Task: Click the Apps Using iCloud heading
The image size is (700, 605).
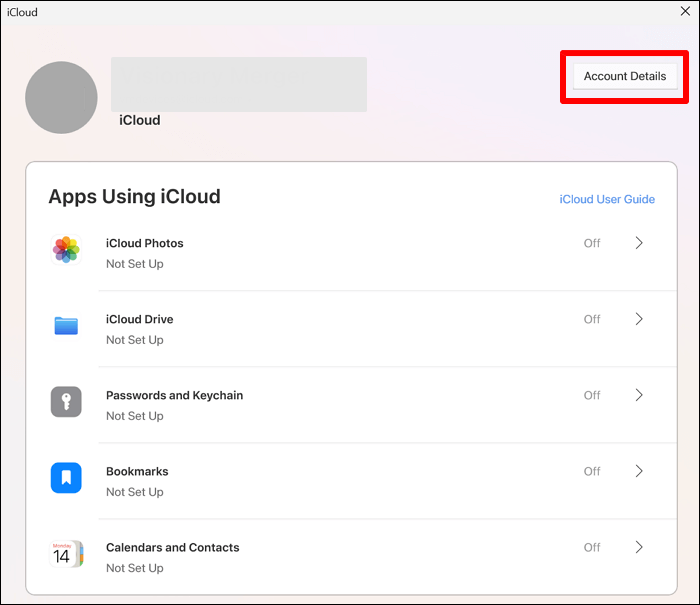Action: click(x=134, y=196)
